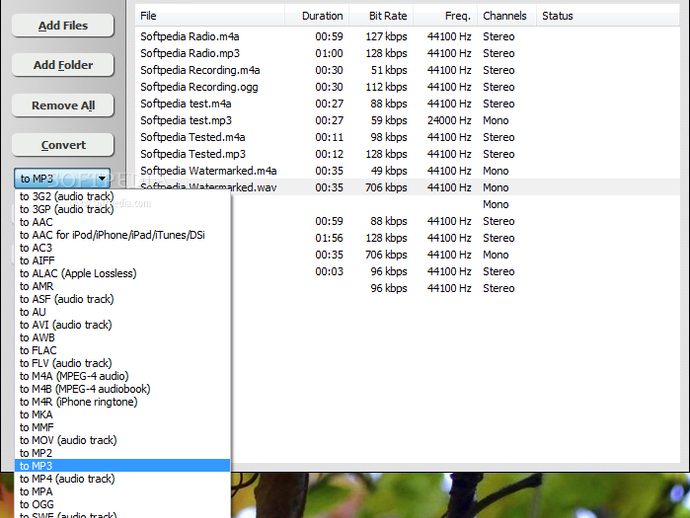The height and width of the screenshot is (518, 690).
Task: Click the 127 kbps bit rate cell
Action: click(386, 37)
